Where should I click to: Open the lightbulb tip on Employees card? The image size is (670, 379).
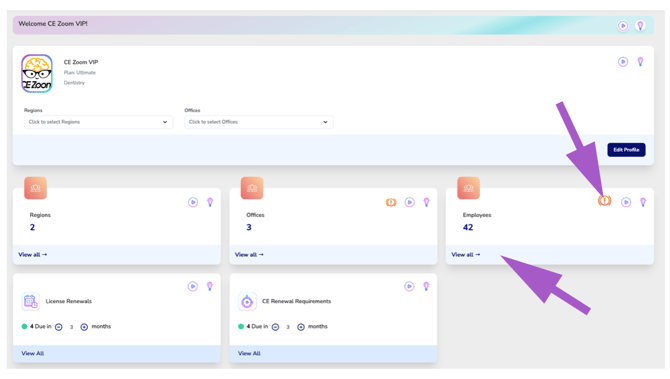(x=643, y=202)
